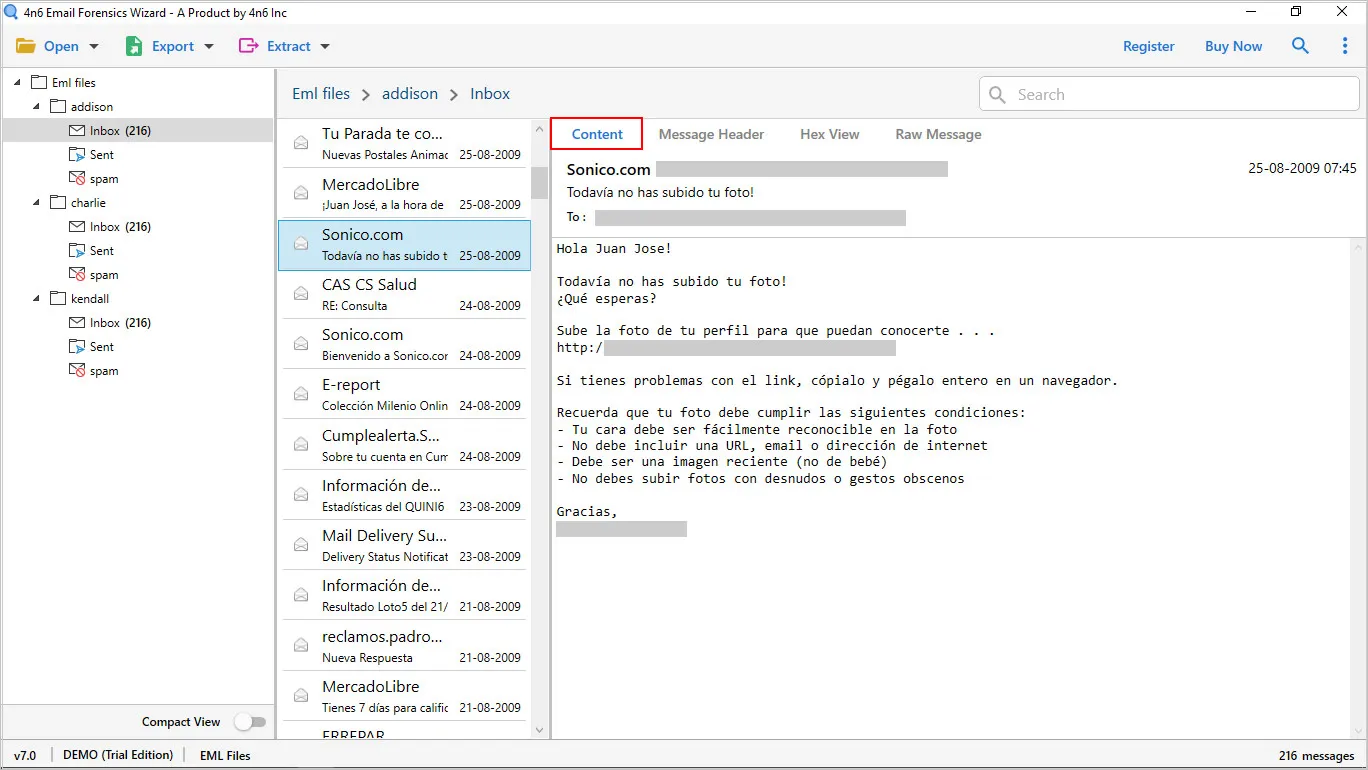This screenshot has width=1368, height=770.
Task: Tick the charlie folder checkbox
Action: pyautogui.click(x=58, y=203)
